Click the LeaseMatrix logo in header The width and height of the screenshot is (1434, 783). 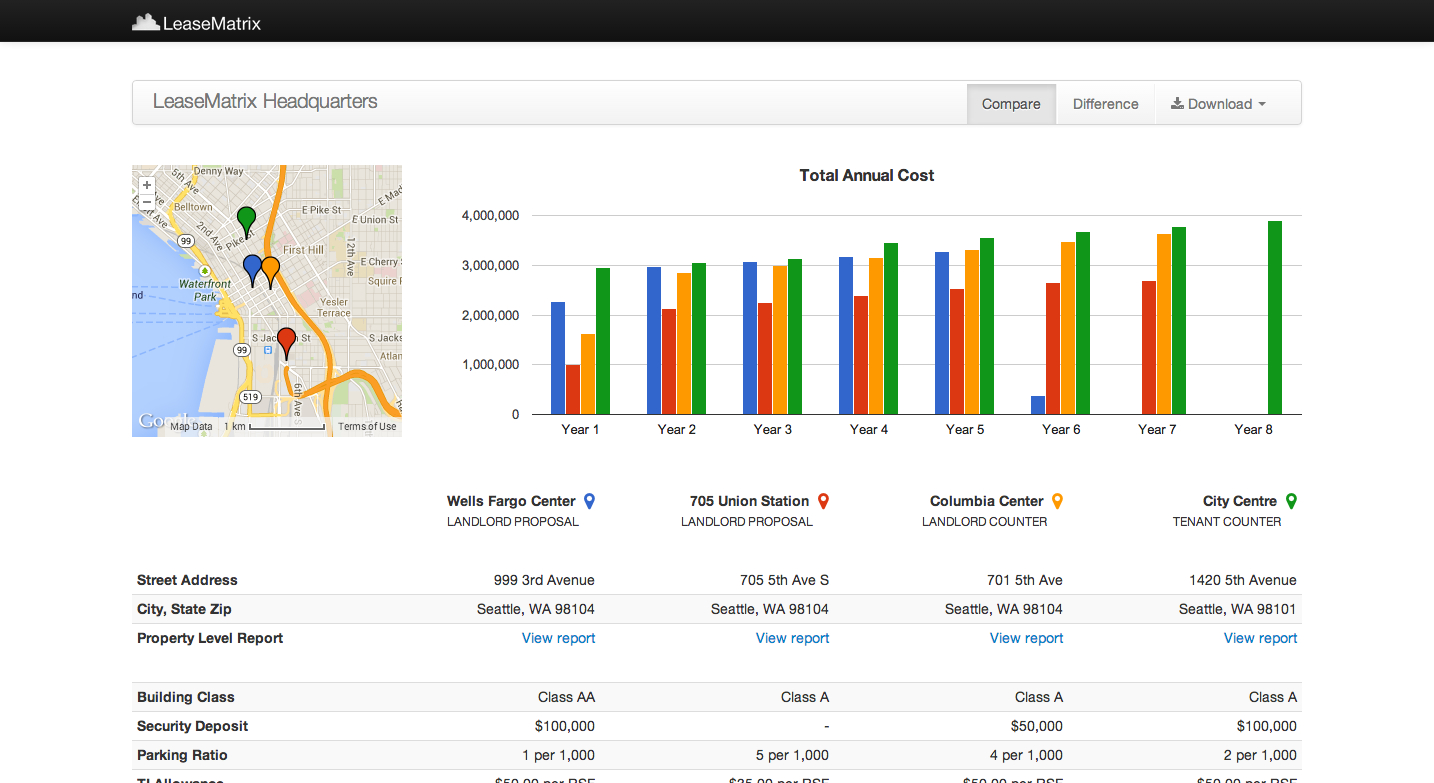click(x=197, y=22)
